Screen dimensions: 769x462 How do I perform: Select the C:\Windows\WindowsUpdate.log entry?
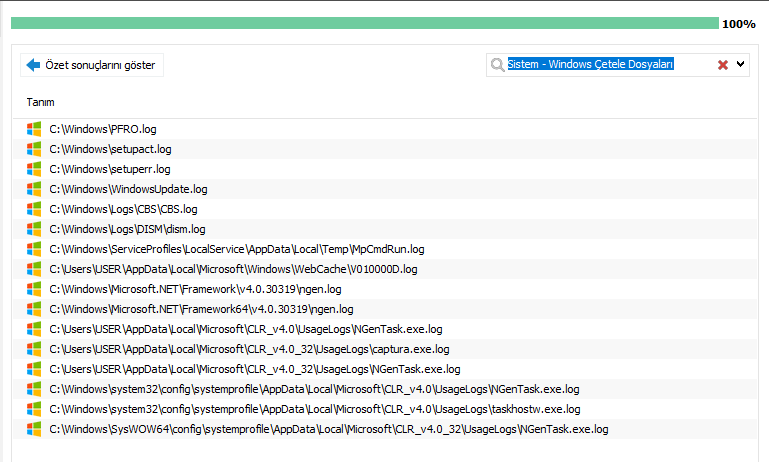385,189
